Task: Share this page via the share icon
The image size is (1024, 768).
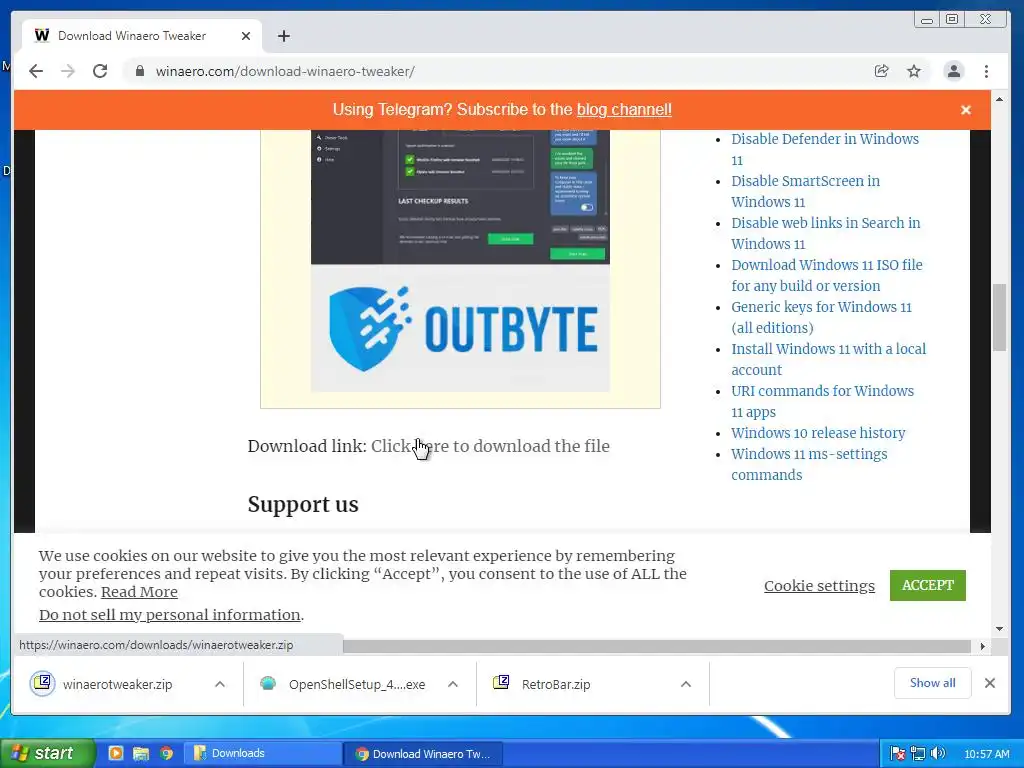Action: click(x=882, y=71)
